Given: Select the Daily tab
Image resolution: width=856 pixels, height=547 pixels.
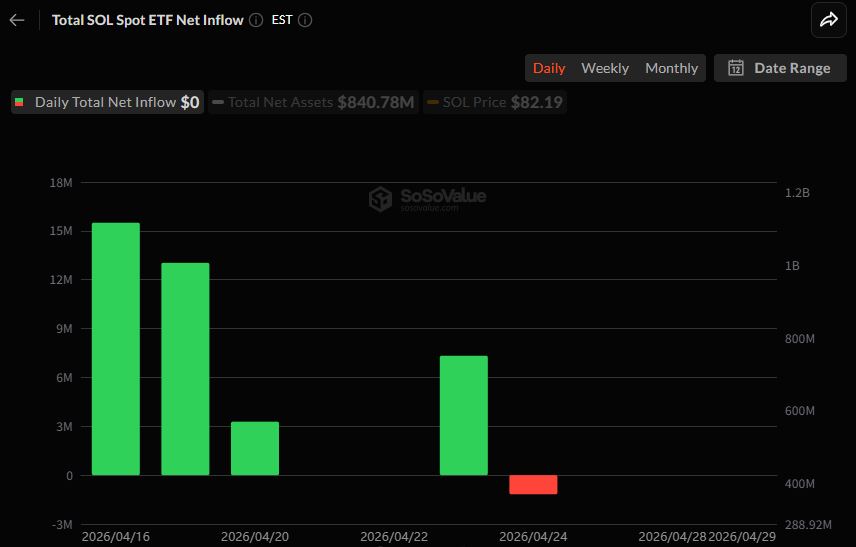Looking at the screenshot, I should pos(549,68).
